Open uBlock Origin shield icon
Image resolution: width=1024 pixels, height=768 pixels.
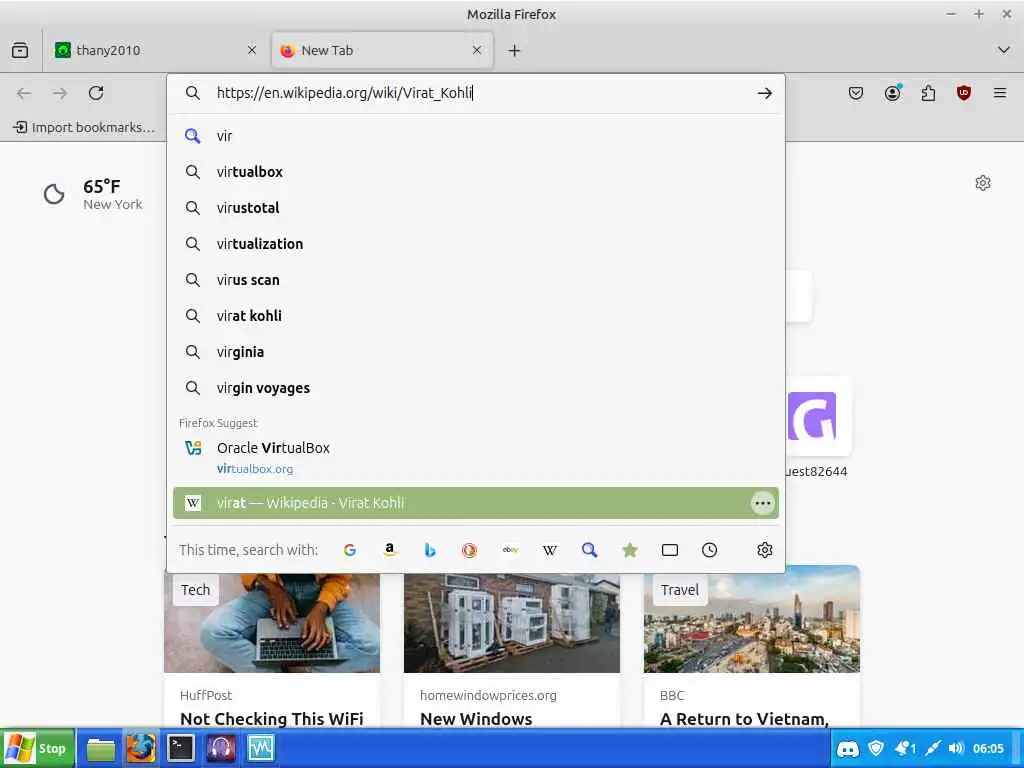(964, 93)
